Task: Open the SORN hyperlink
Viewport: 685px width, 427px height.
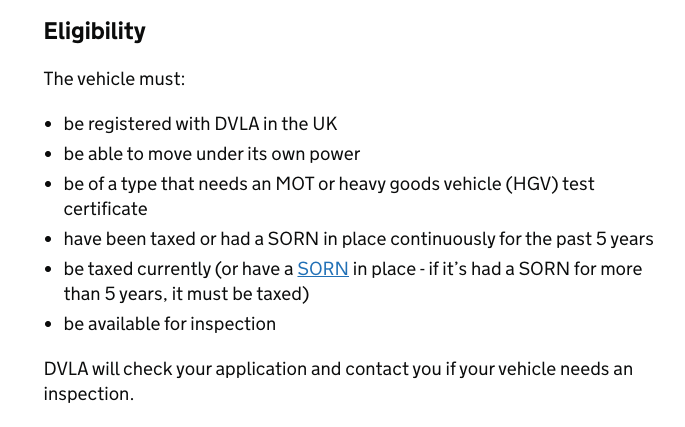Action: [x=322, y=269]
